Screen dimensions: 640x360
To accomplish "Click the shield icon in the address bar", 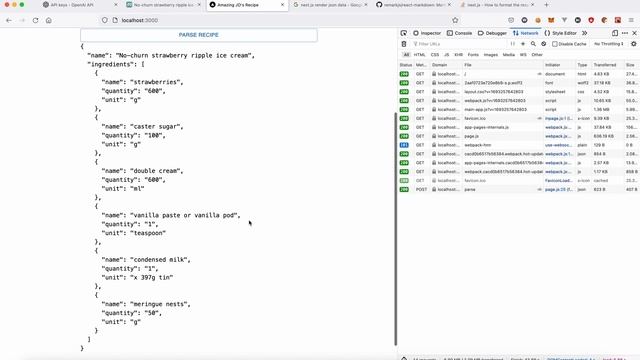I will coord(105,20).
